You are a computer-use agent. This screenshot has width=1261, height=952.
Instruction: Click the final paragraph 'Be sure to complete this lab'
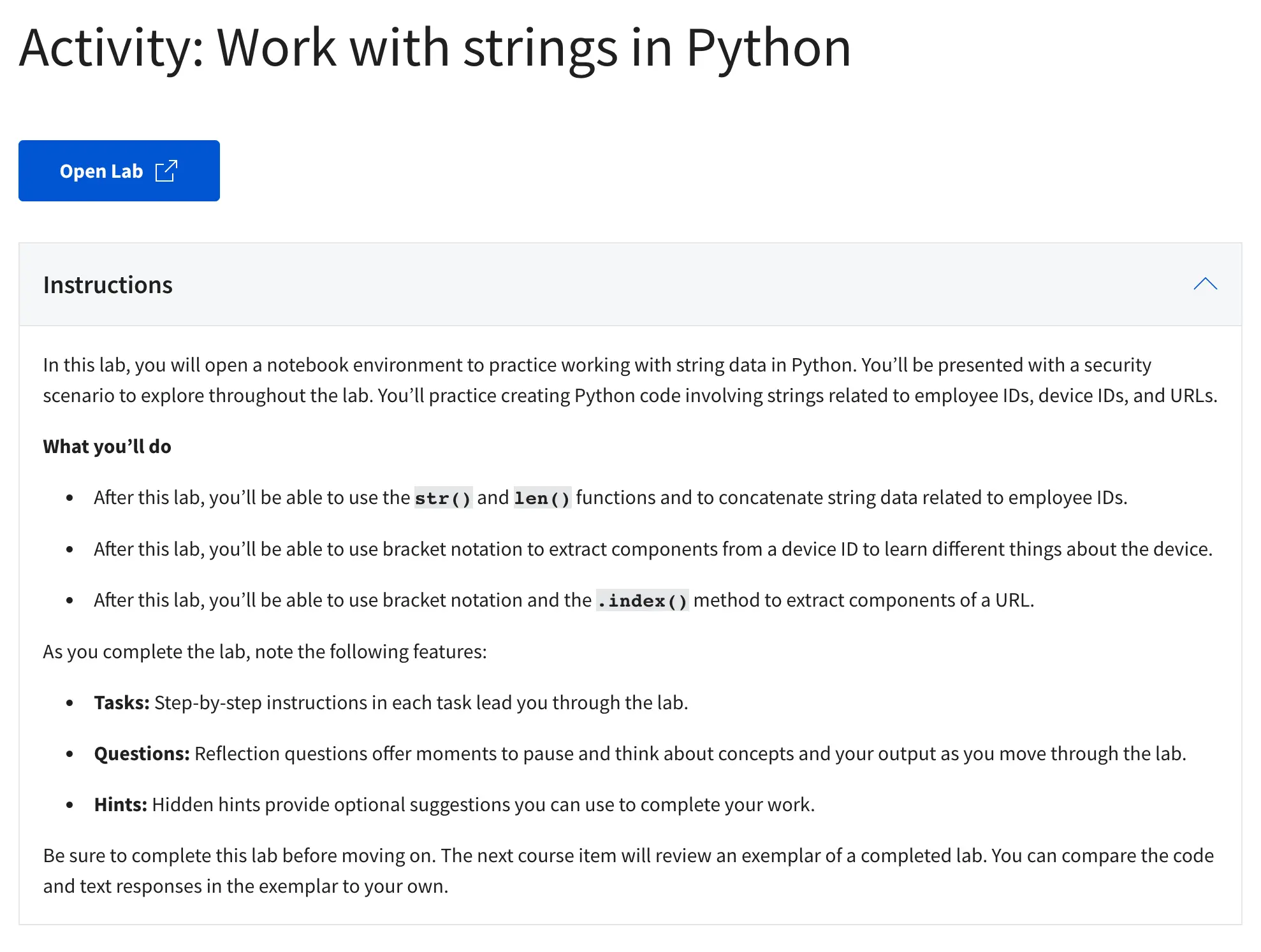628,870
